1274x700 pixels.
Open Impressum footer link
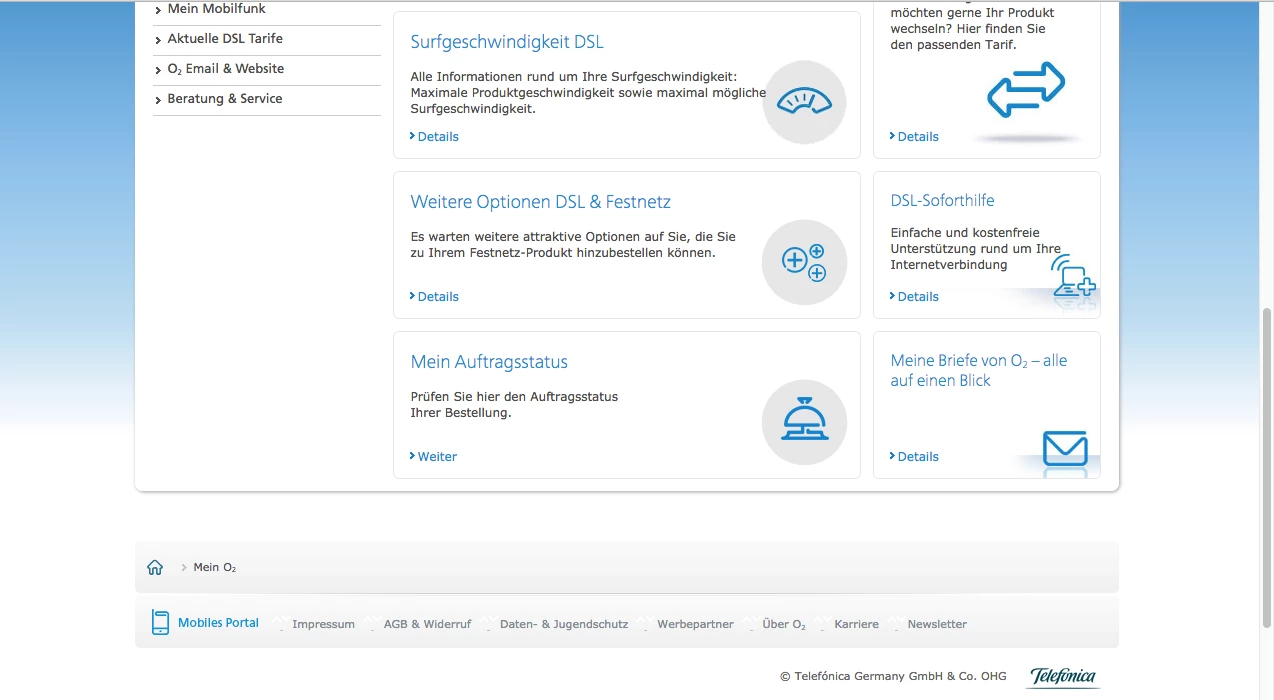coord(323,624)
